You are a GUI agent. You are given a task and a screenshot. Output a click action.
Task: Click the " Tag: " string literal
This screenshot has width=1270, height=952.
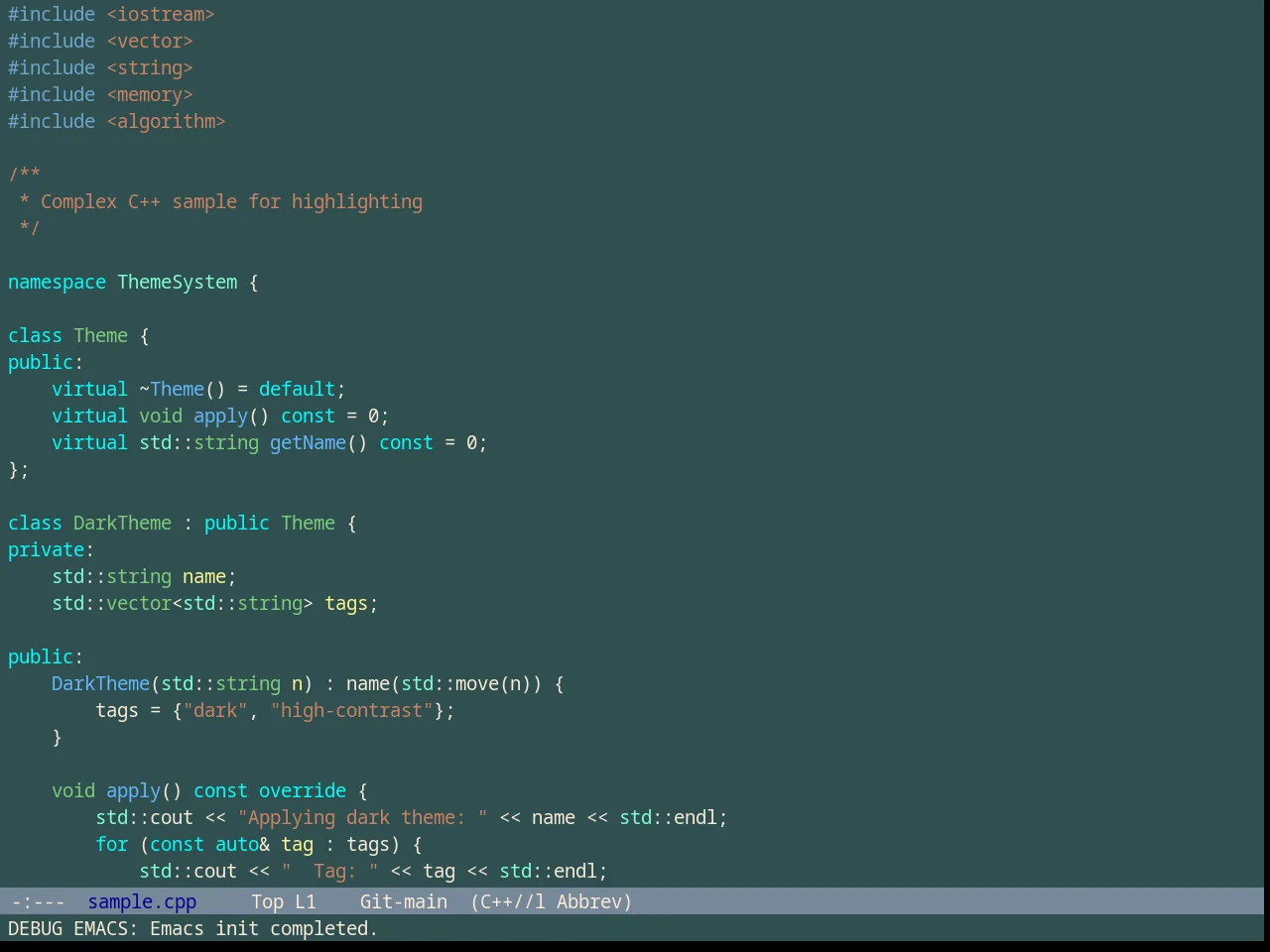(329, 871)
